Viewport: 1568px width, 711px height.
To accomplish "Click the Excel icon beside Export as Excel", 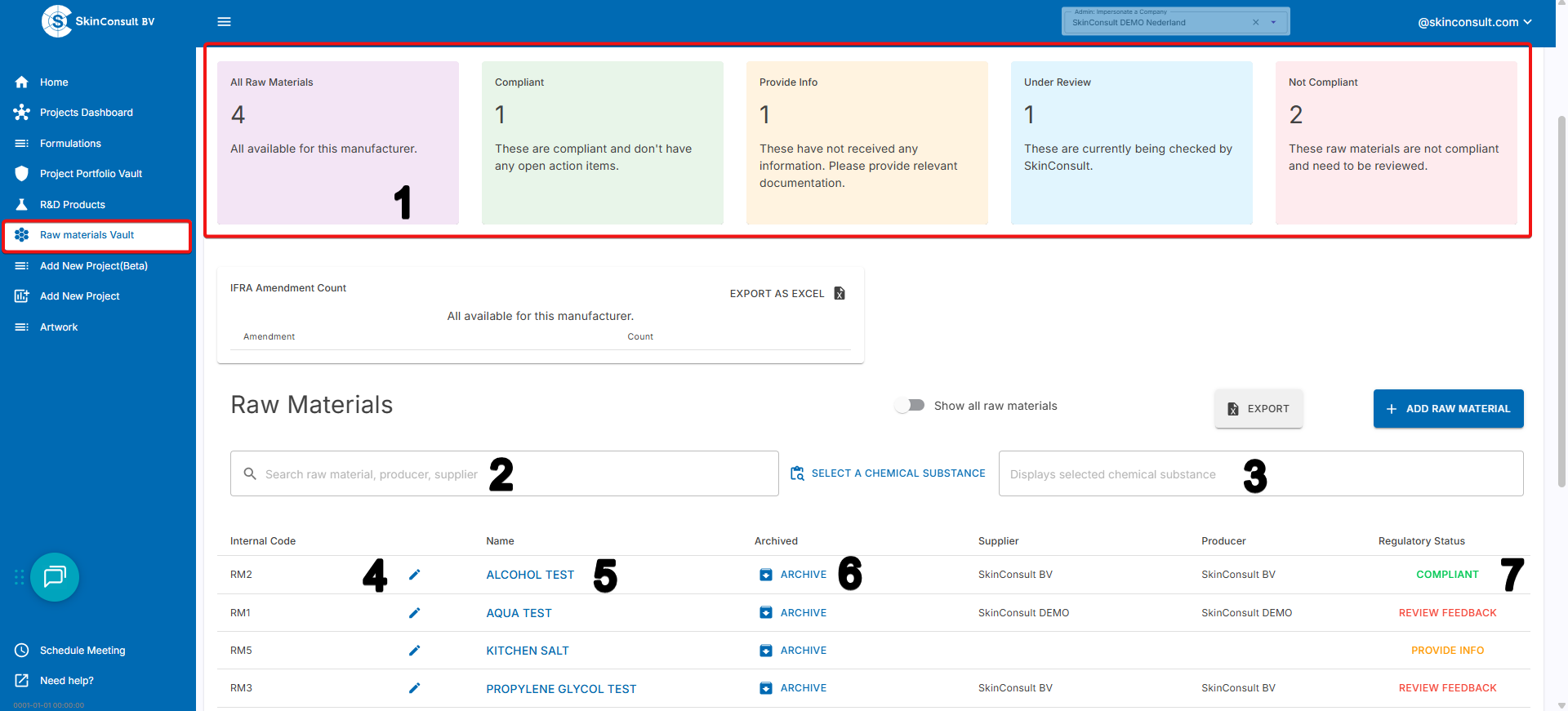I will 840,293.
